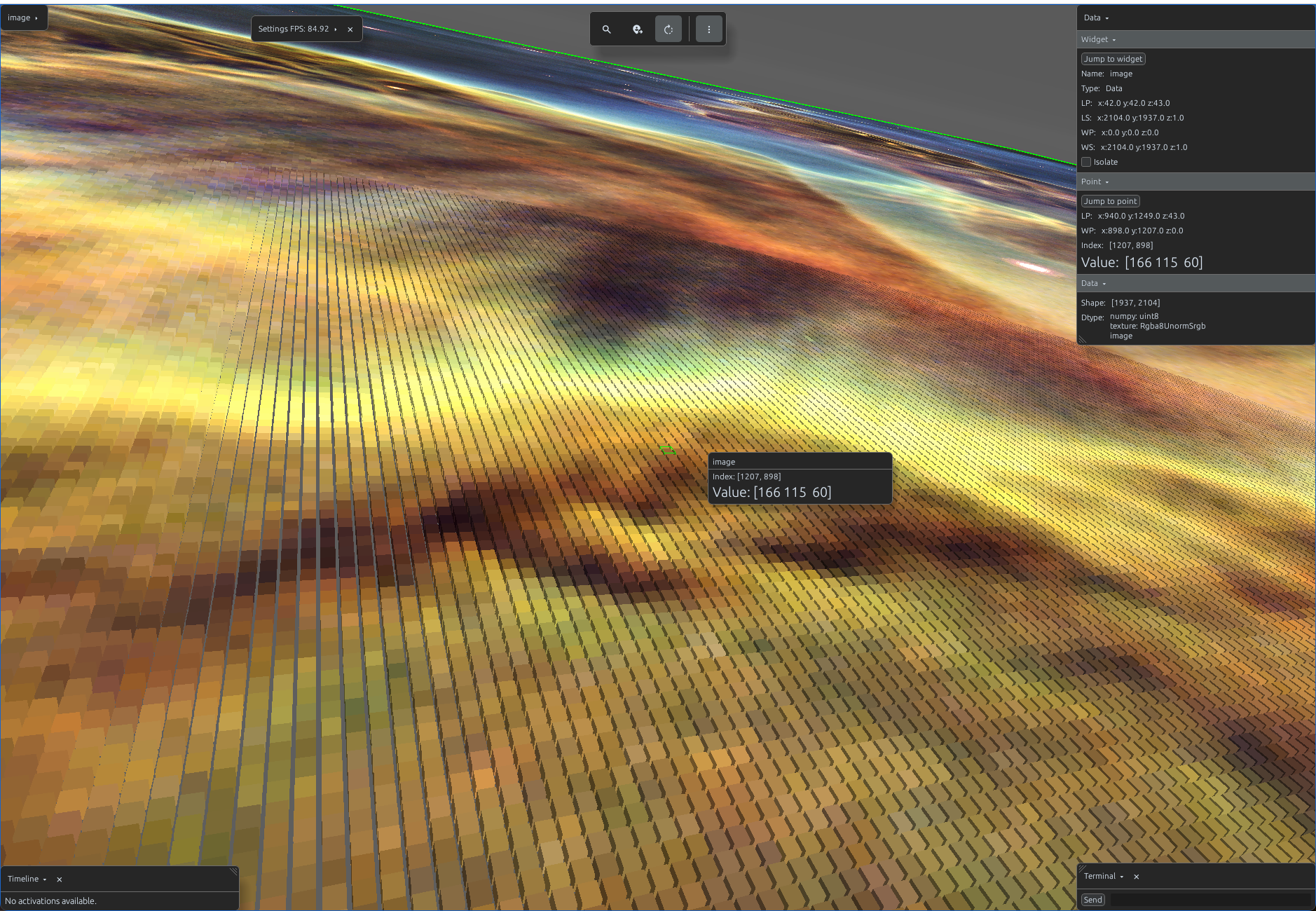Expand the Settings FPS arrow
This screenshot has height=911, width=1316.
[336, 29]
